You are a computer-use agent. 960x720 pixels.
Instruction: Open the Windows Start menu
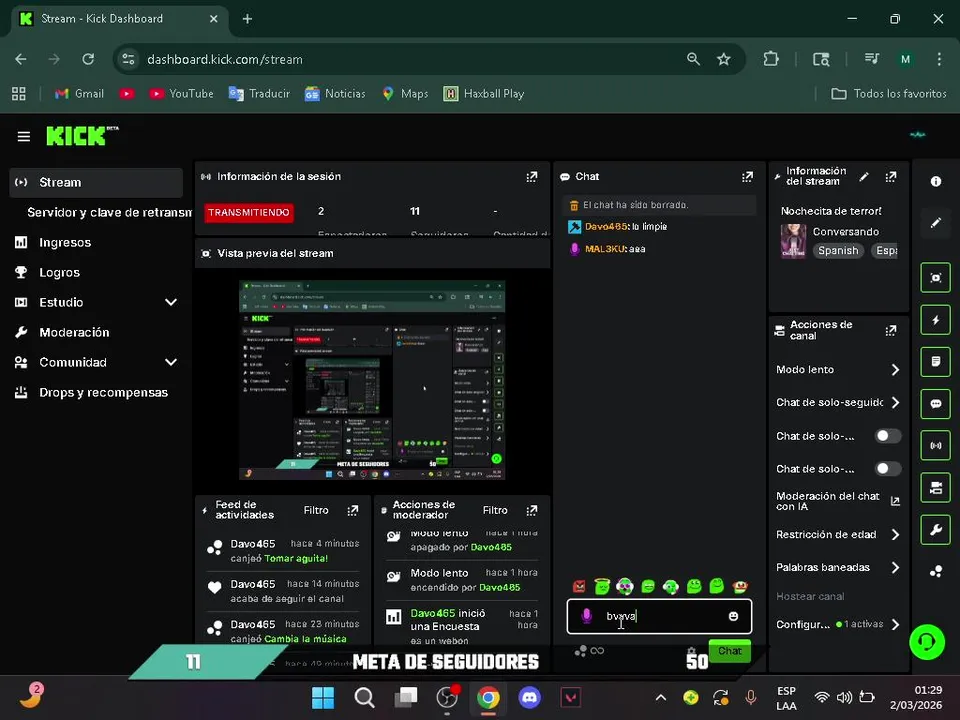323,697
